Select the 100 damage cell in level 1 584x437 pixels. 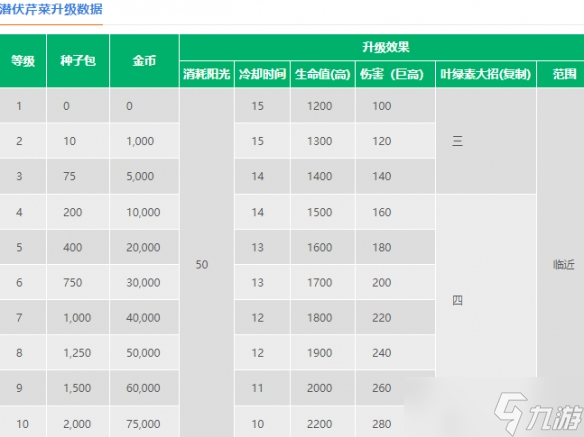pyautogui.click(x=395, y=106)
